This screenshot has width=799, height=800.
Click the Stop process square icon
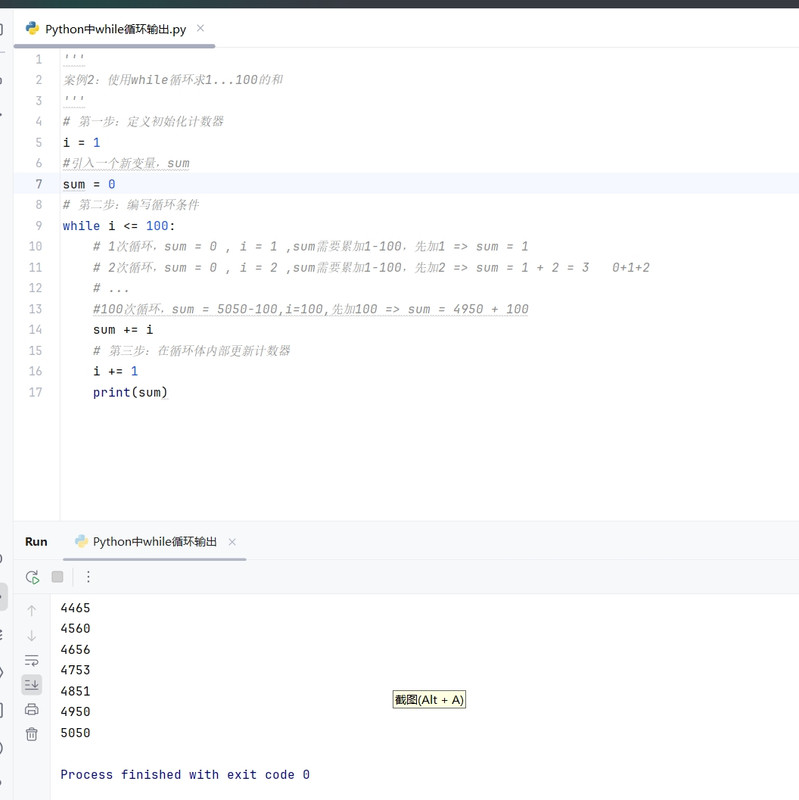point(58,577)
